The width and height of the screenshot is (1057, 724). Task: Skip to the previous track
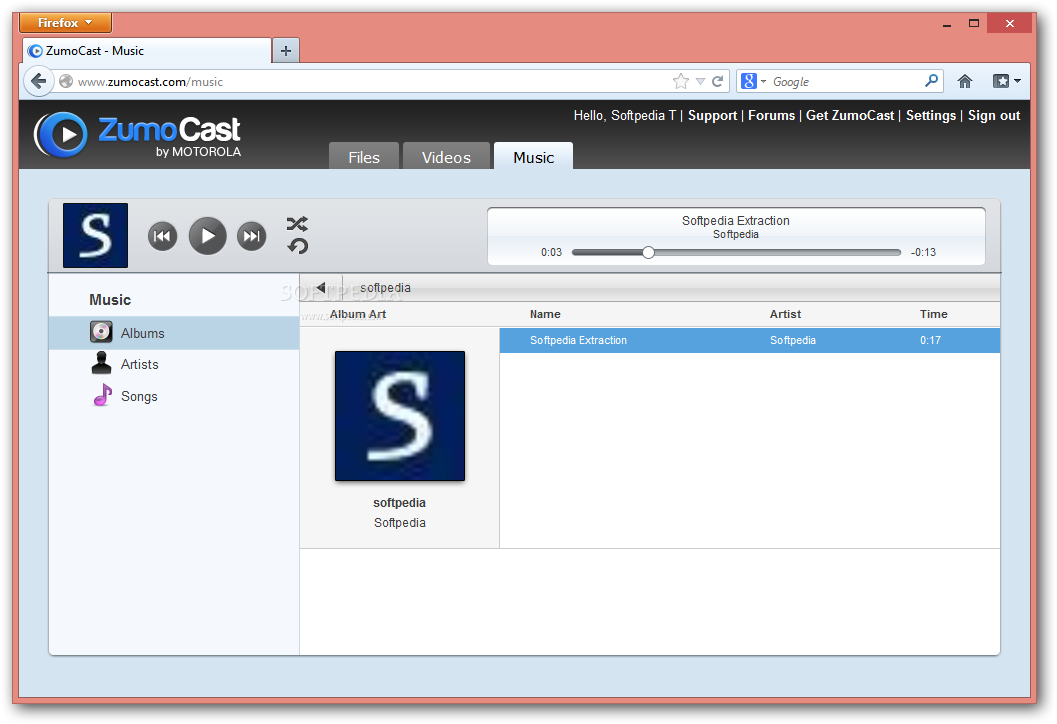pos(162,236)
